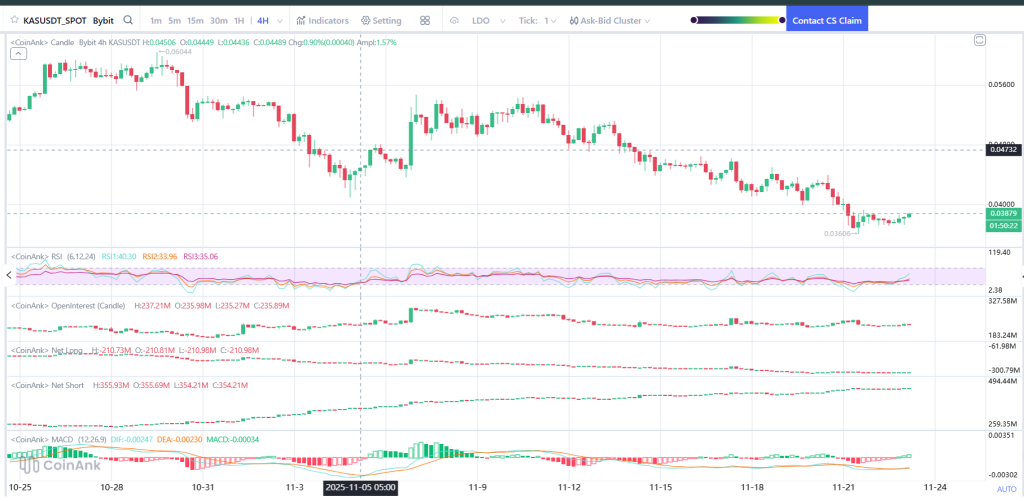Click the Bybit exchange label
The width and height of the screenshot is (1024, 501).
tap(103, 20)
